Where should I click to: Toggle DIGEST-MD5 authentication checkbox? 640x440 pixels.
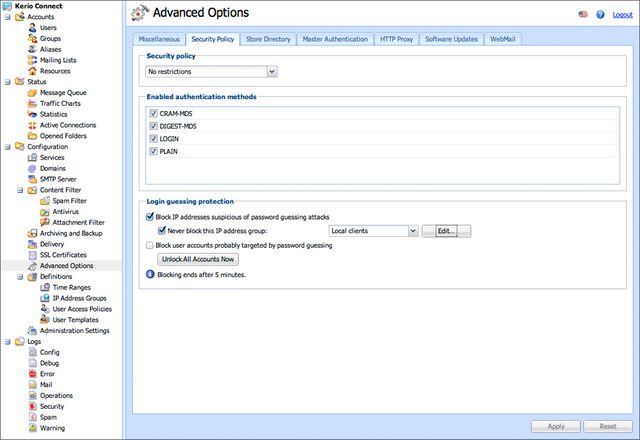click(153, 126)
